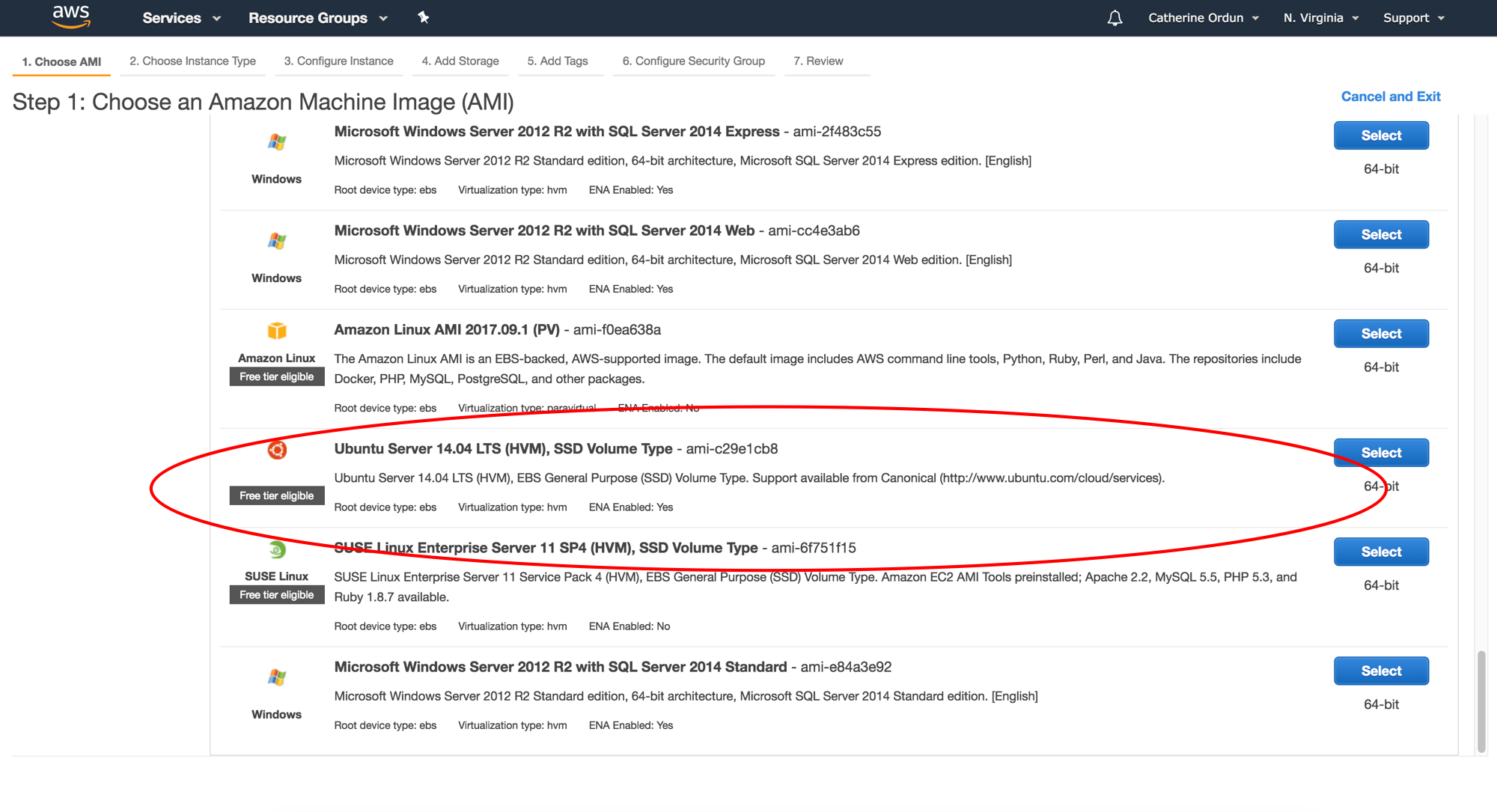Expand the N. Virginia region selector

[x=1320, y=18]
